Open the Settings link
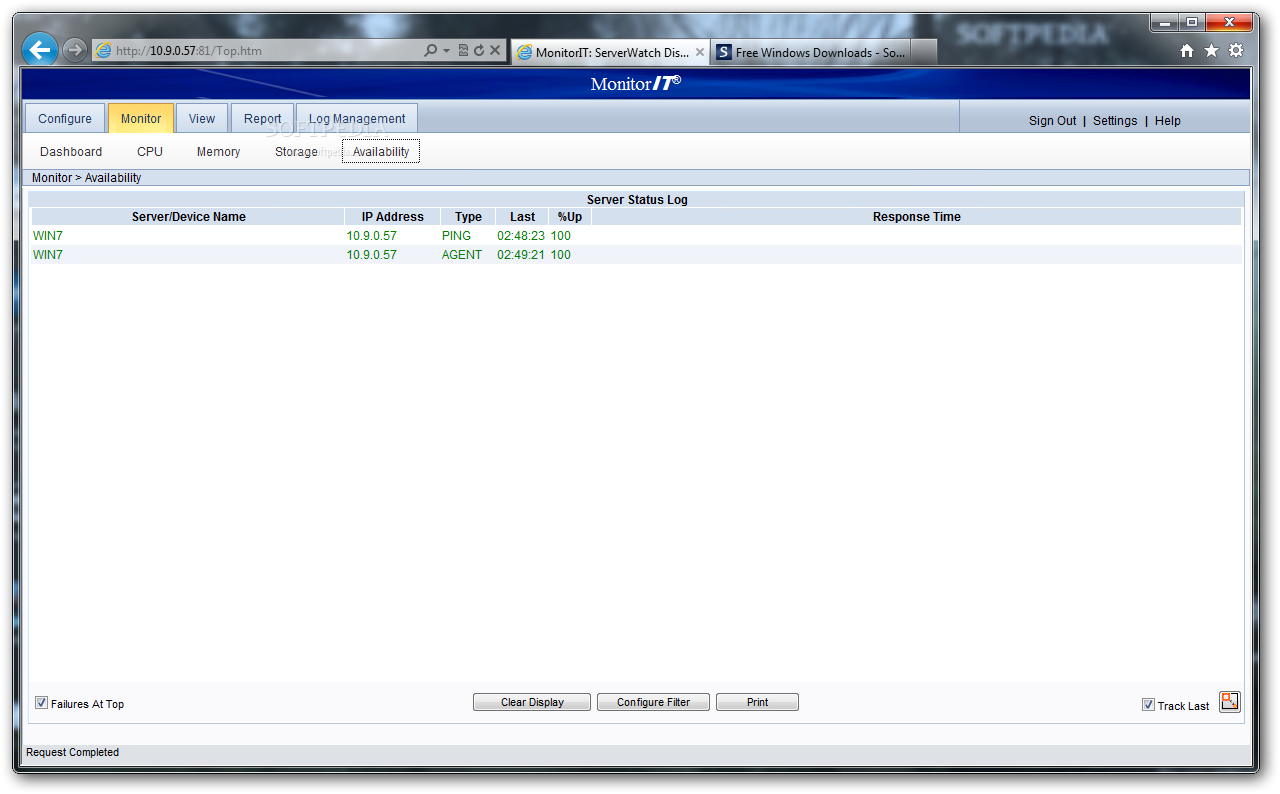This screenshot has width=1280, height=794. click(x=1115, y=121)
